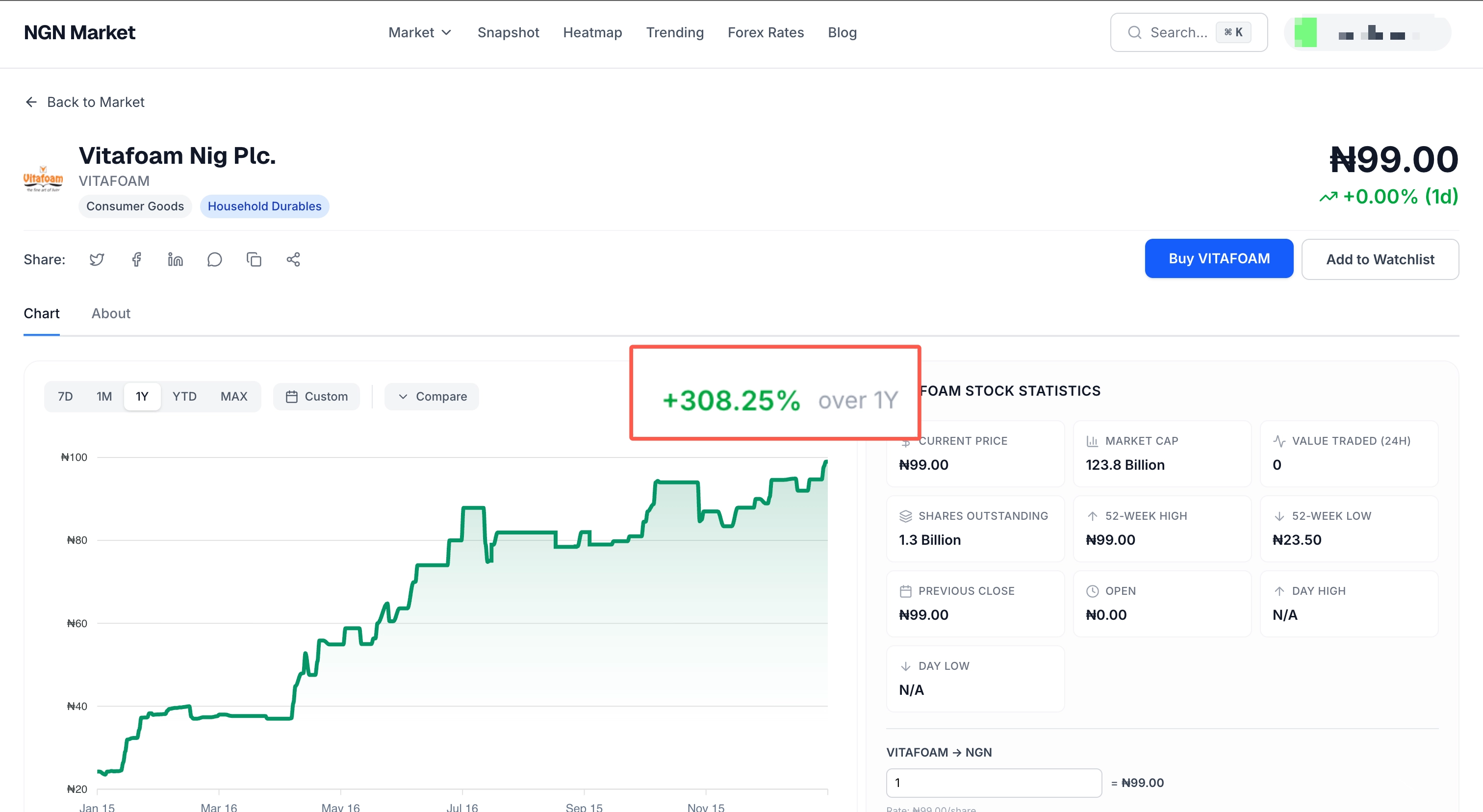Click the Buy VITAFOAM button
Image resolution: width=1483 pixels, height=812 pixels.
(x=1218, y=259)
